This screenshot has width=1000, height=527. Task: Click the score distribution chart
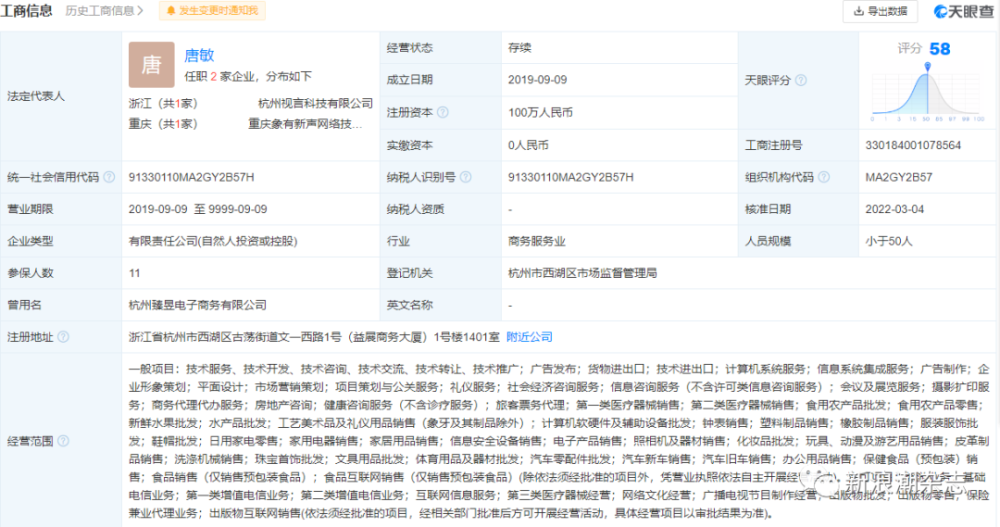[927, 93]
